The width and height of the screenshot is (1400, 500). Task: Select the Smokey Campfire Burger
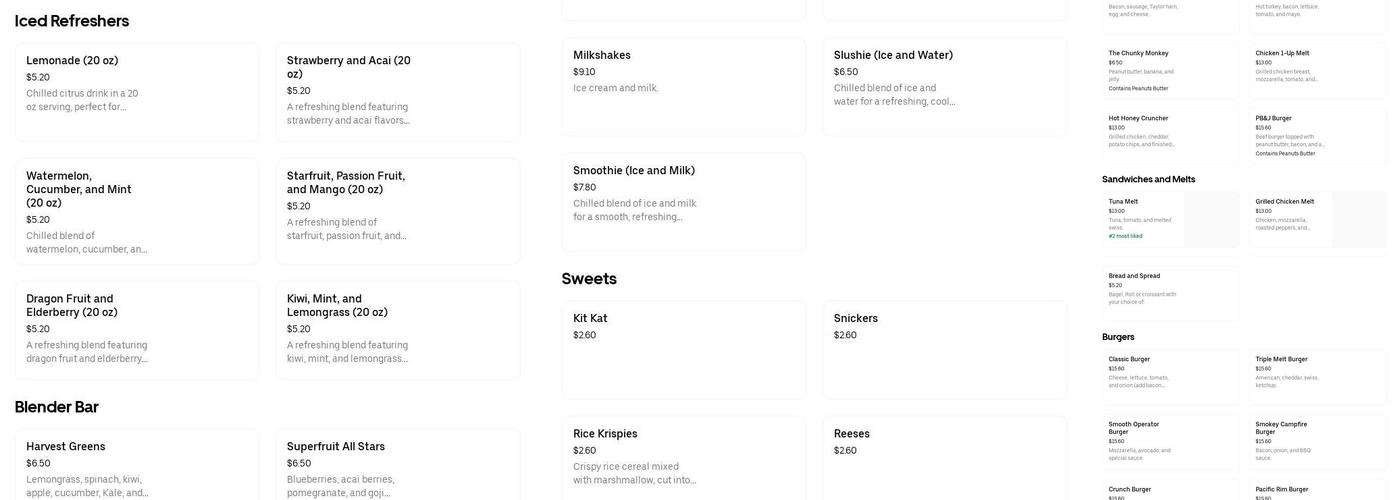(x=1318, y=441)
